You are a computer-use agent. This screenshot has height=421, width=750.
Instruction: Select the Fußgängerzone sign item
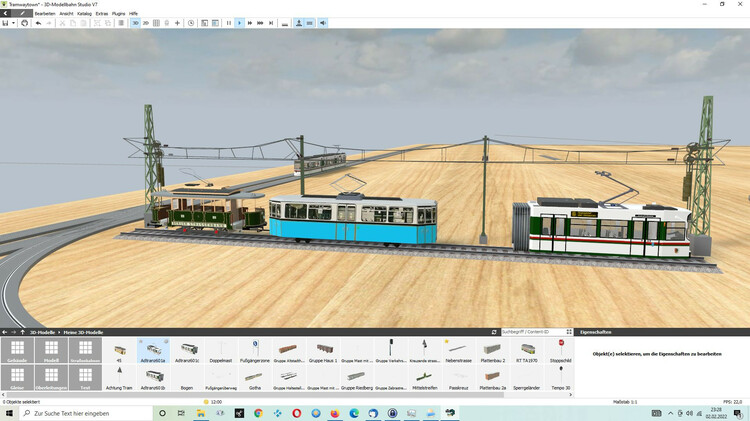tap(255, 350)
